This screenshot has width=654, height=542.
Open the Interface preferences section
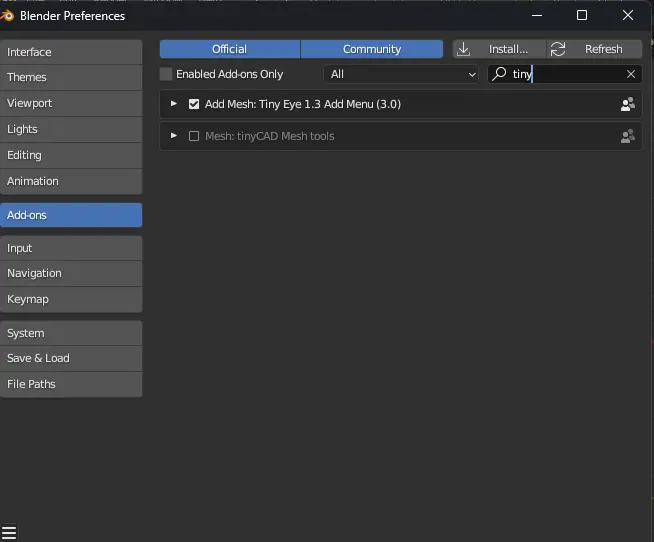coord(71,52)
